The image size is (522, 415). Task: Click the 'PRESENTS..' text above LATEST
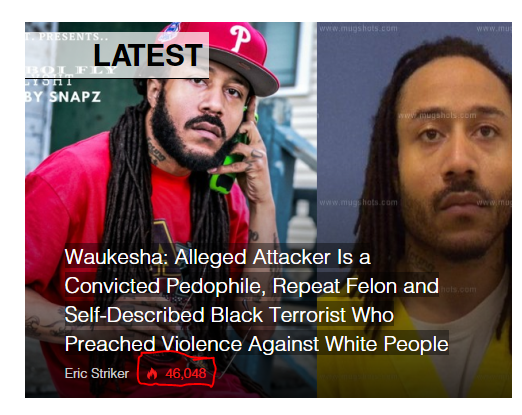(x=73, y=37)
